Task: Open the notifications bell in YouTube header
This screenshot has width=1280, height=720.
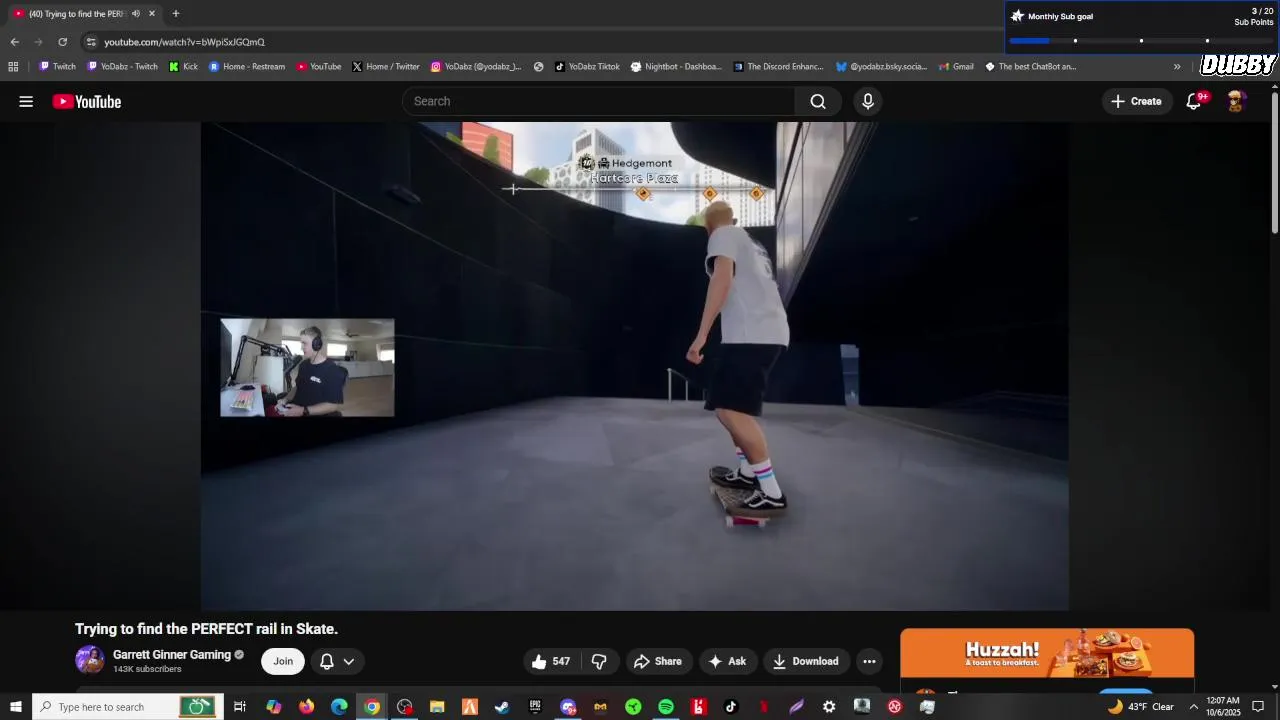Action: click(1195, 101)
